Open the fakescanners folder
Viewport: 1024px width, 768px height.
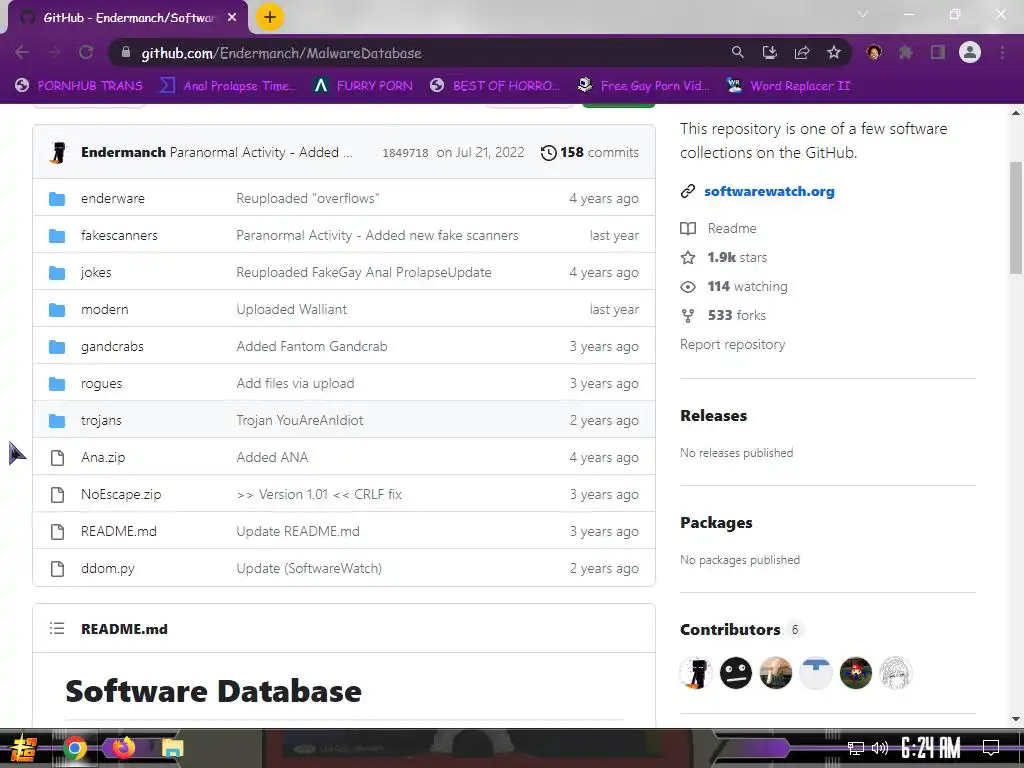tap(119, 235)
